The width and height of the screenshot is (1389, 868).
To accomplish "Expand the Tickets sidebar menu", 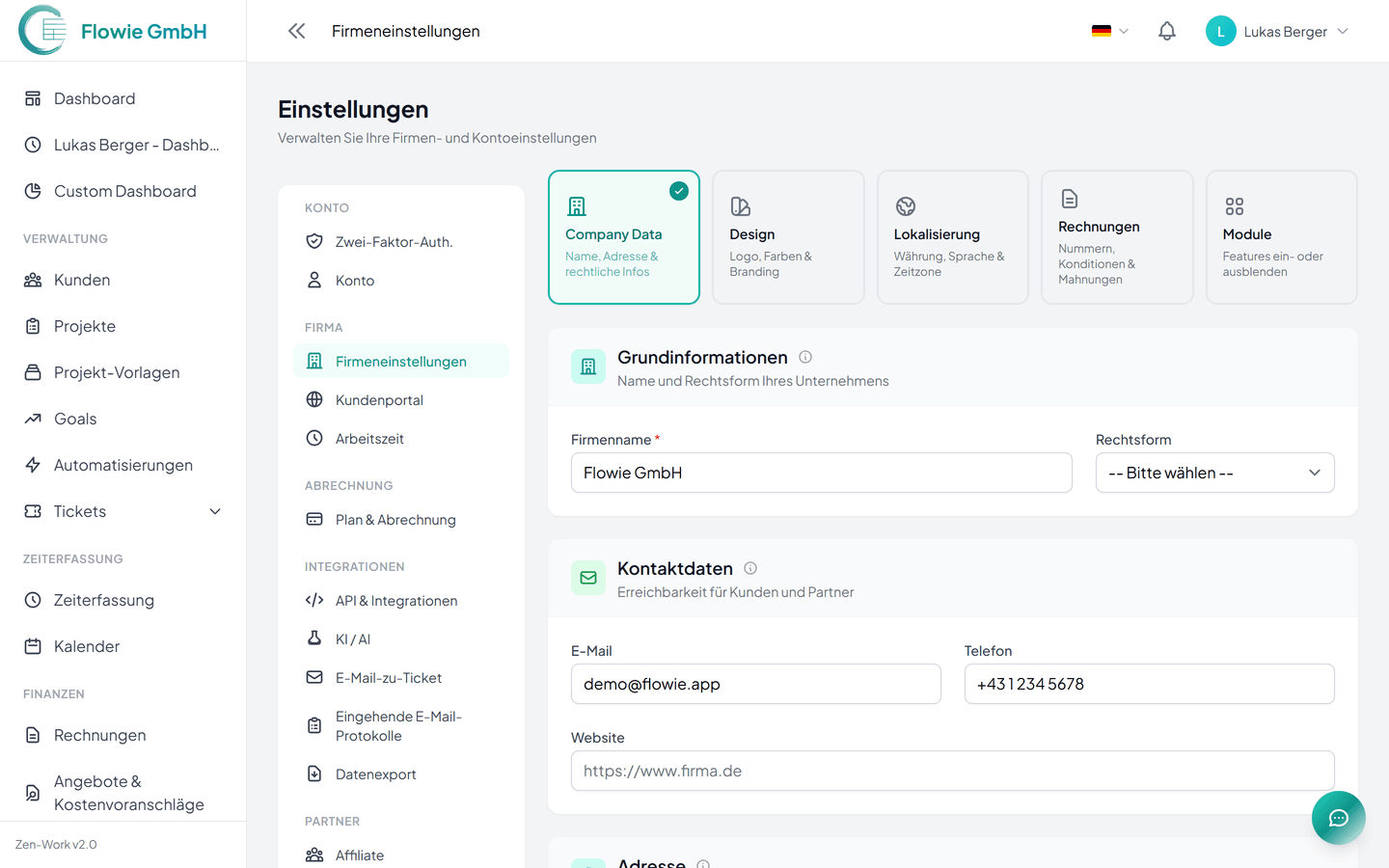I will coord(214,511).
